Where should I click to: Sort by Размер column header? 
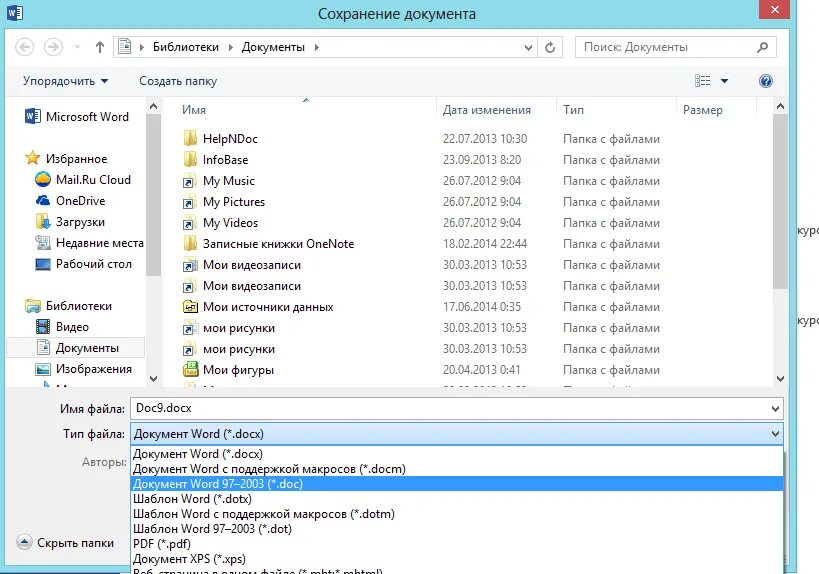click(x=703, y=110)
